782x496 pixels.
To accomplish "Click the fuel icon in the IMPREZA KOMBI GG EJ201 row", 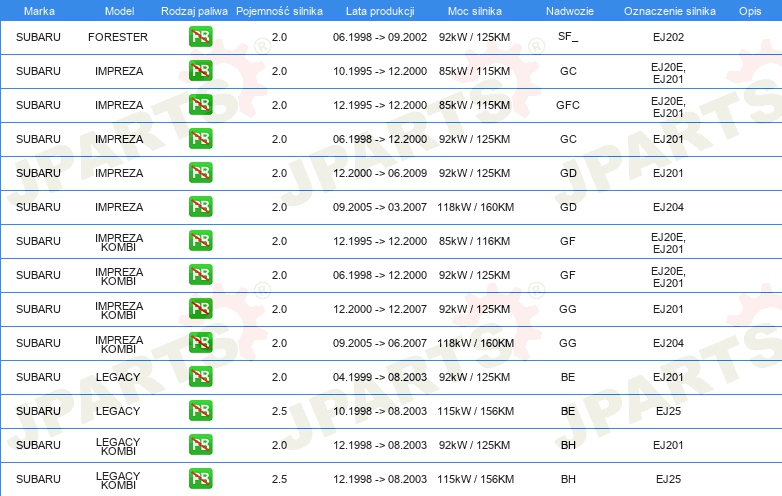I will (x=200, y=309).
